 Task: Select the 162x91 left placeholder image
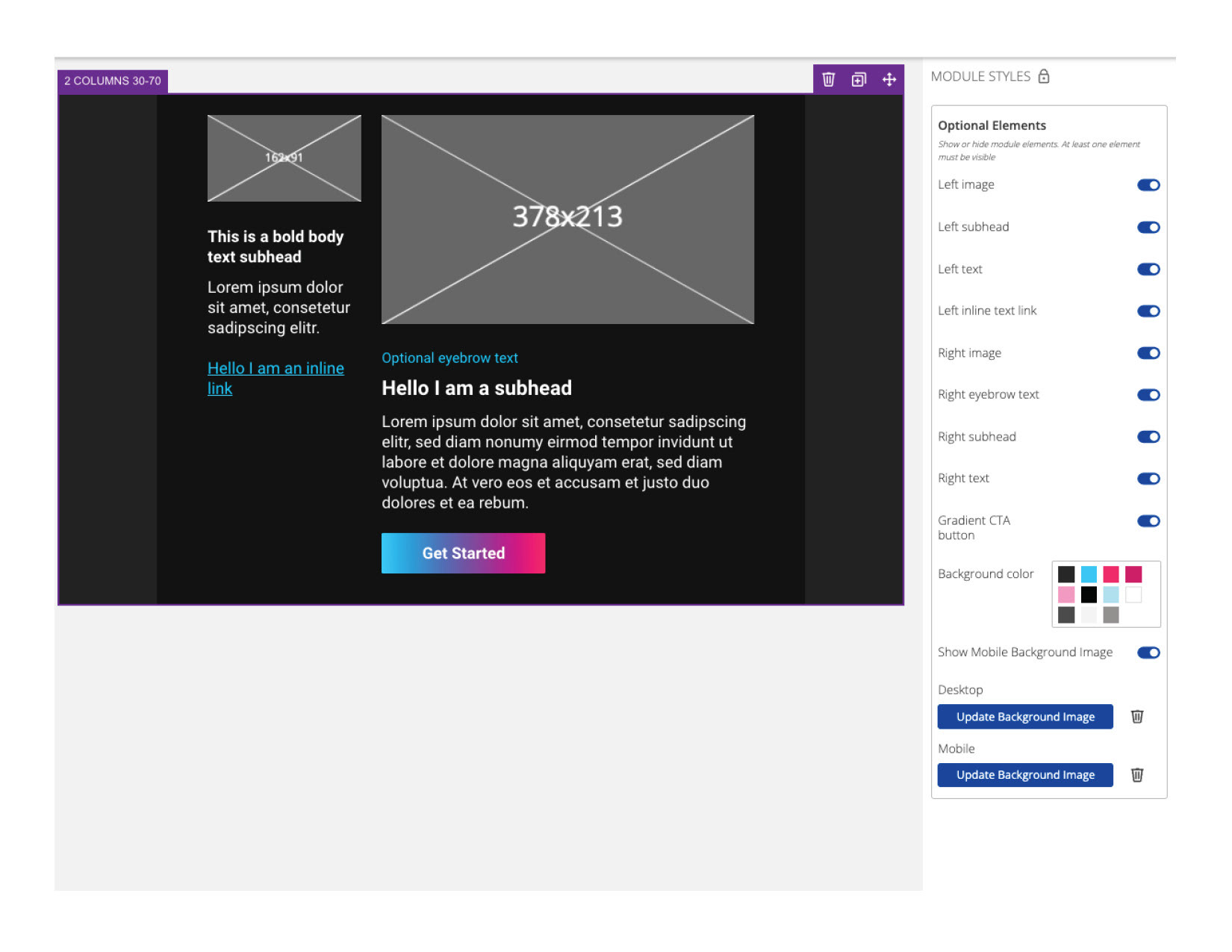[284, 158]
